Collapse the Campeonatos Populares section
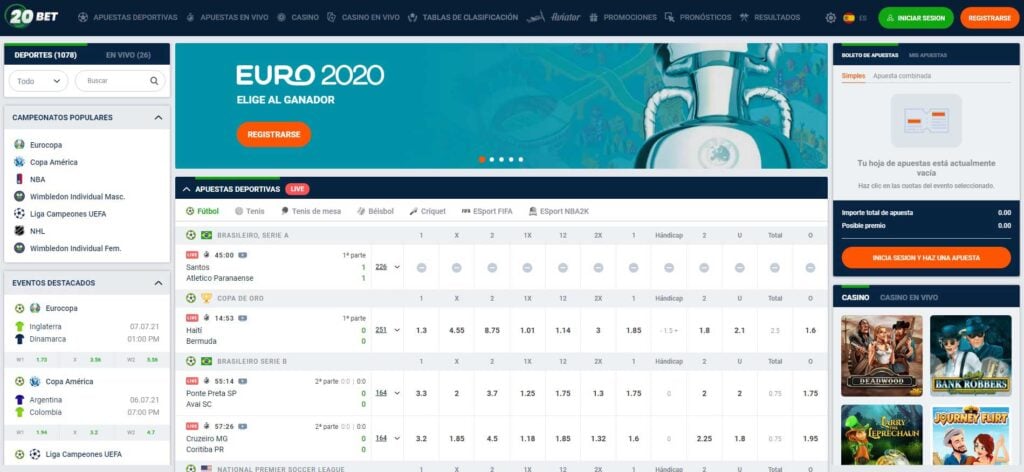Viewport: 1024px width, 472px height. (158, 118)
